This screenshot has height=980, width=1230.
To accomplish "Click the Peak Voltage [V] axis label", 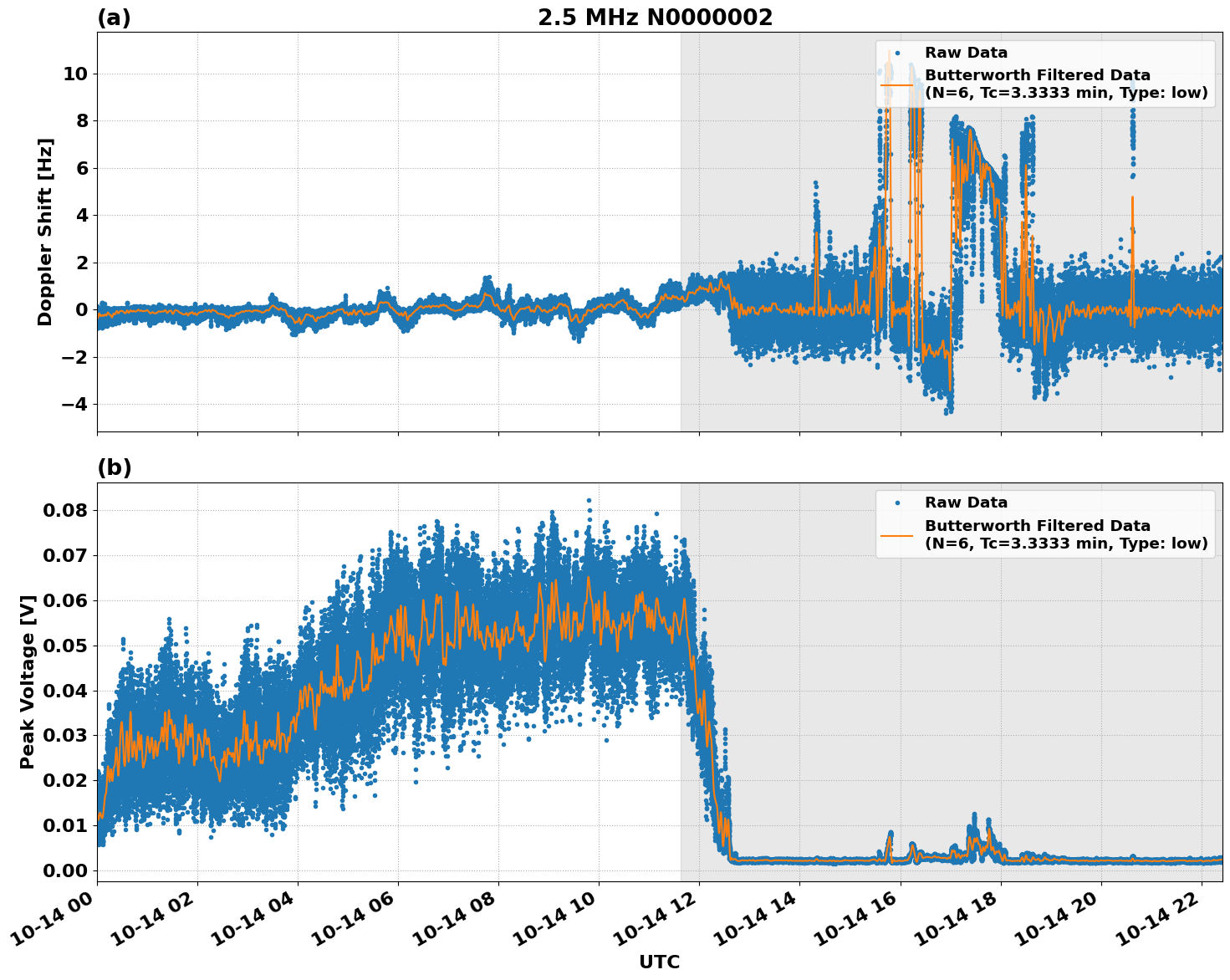I will point(28,686).
